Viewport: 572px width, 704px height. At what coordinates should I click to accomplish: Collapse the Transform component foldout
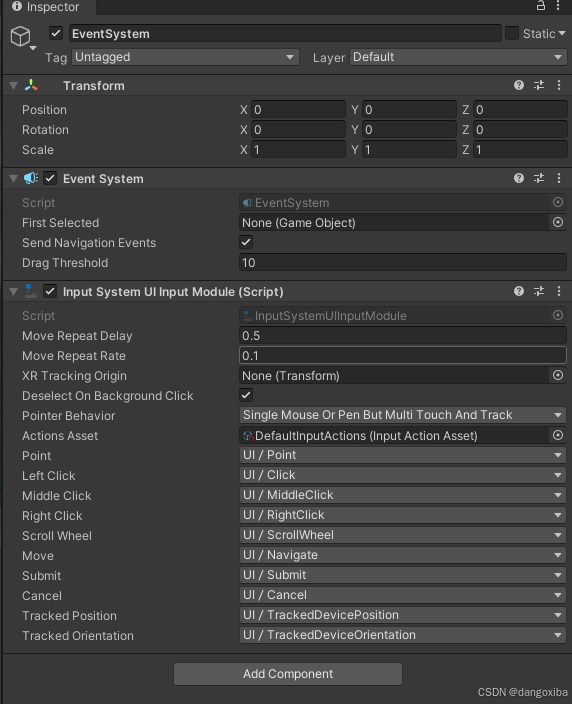click(13, 85)
